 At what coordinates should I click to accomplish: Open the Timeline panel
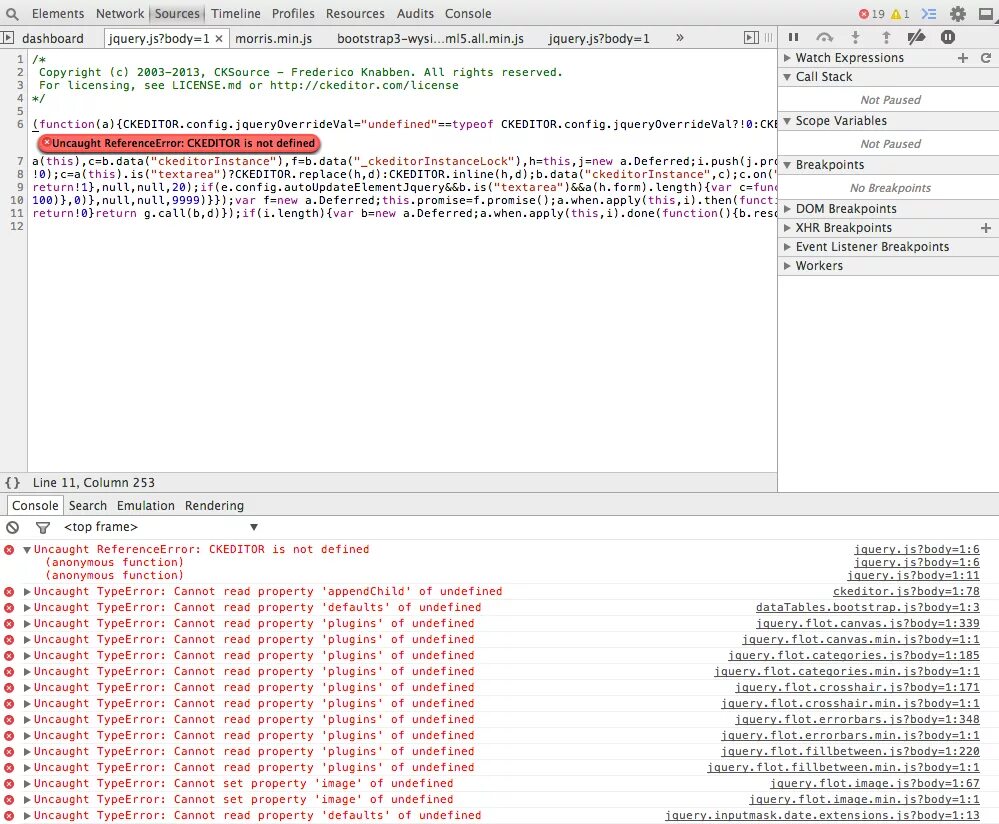point(236,13)
